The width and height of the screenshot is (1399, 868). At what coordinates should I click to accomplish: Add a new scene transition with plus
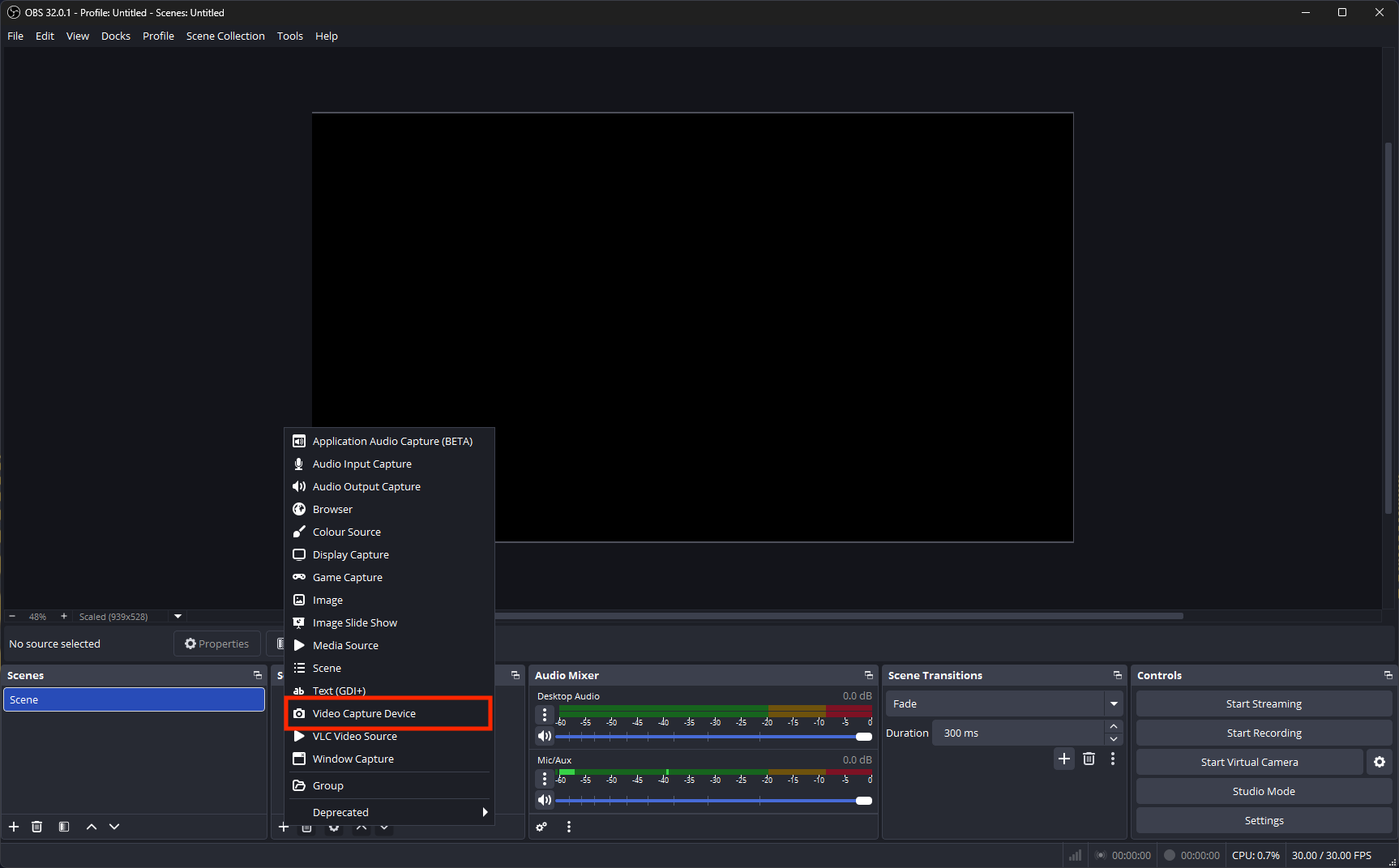(x=1064, y=759)
